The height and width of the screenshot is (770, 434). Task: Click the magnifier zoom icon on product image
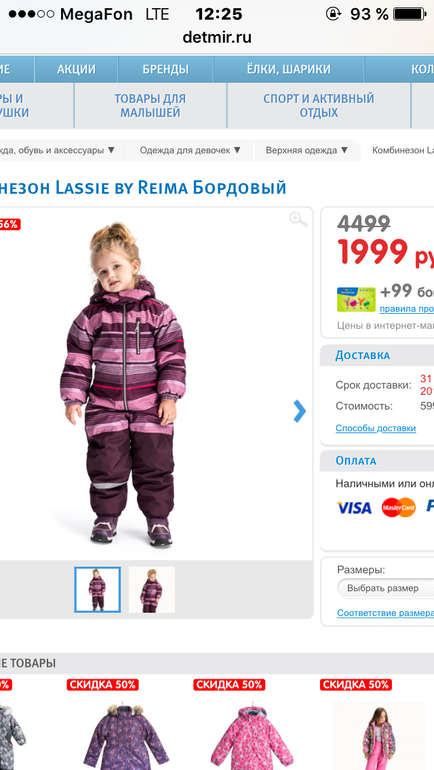point(298,220)
